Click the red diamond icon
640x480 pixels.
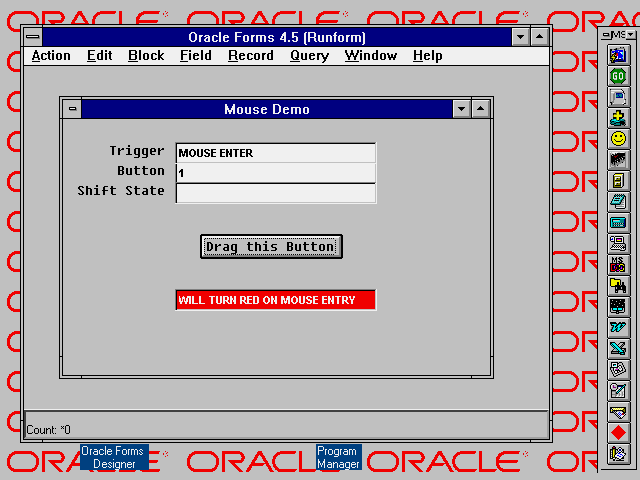pos(618,432)
